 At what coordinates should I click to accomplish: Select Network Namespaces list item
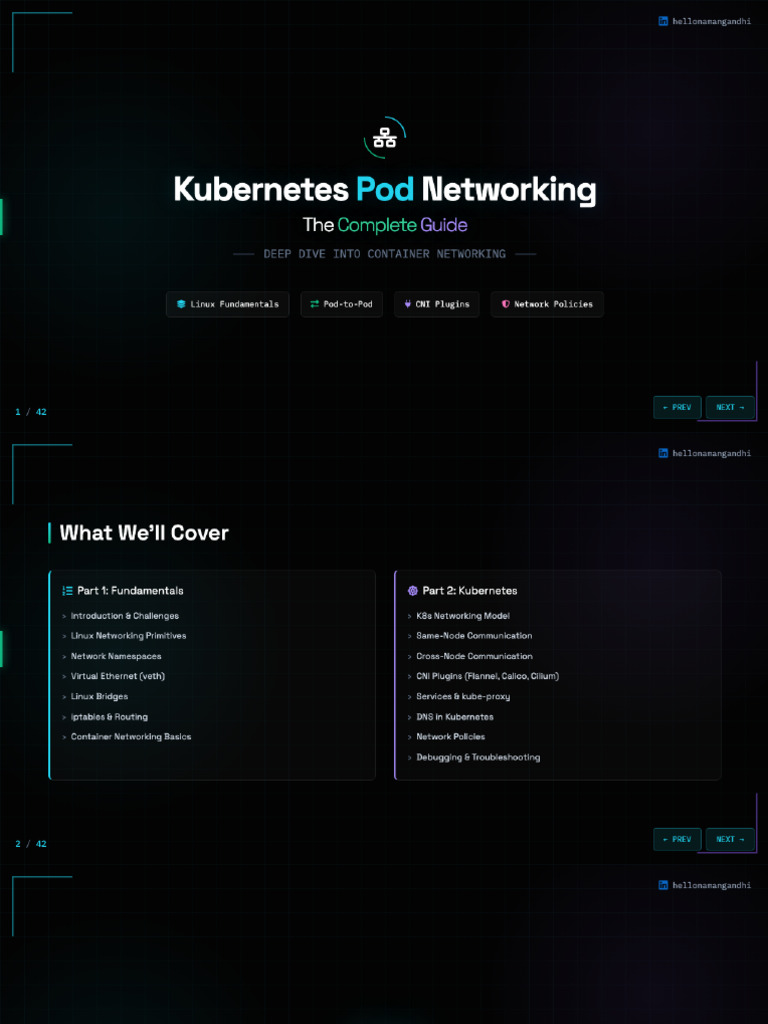(116, 656)
